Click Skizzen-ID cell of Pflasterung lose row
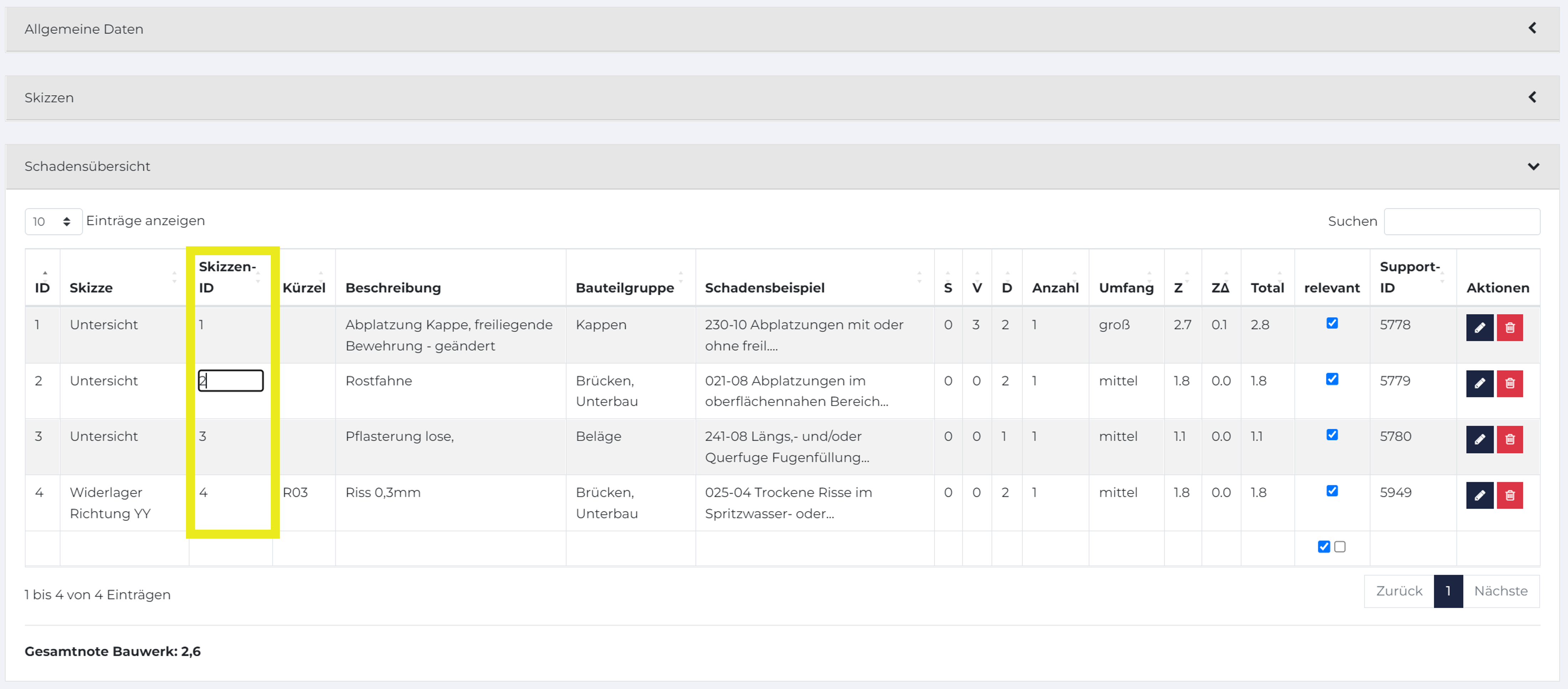Screen dimensions: 1568x689 pos(231,447)
